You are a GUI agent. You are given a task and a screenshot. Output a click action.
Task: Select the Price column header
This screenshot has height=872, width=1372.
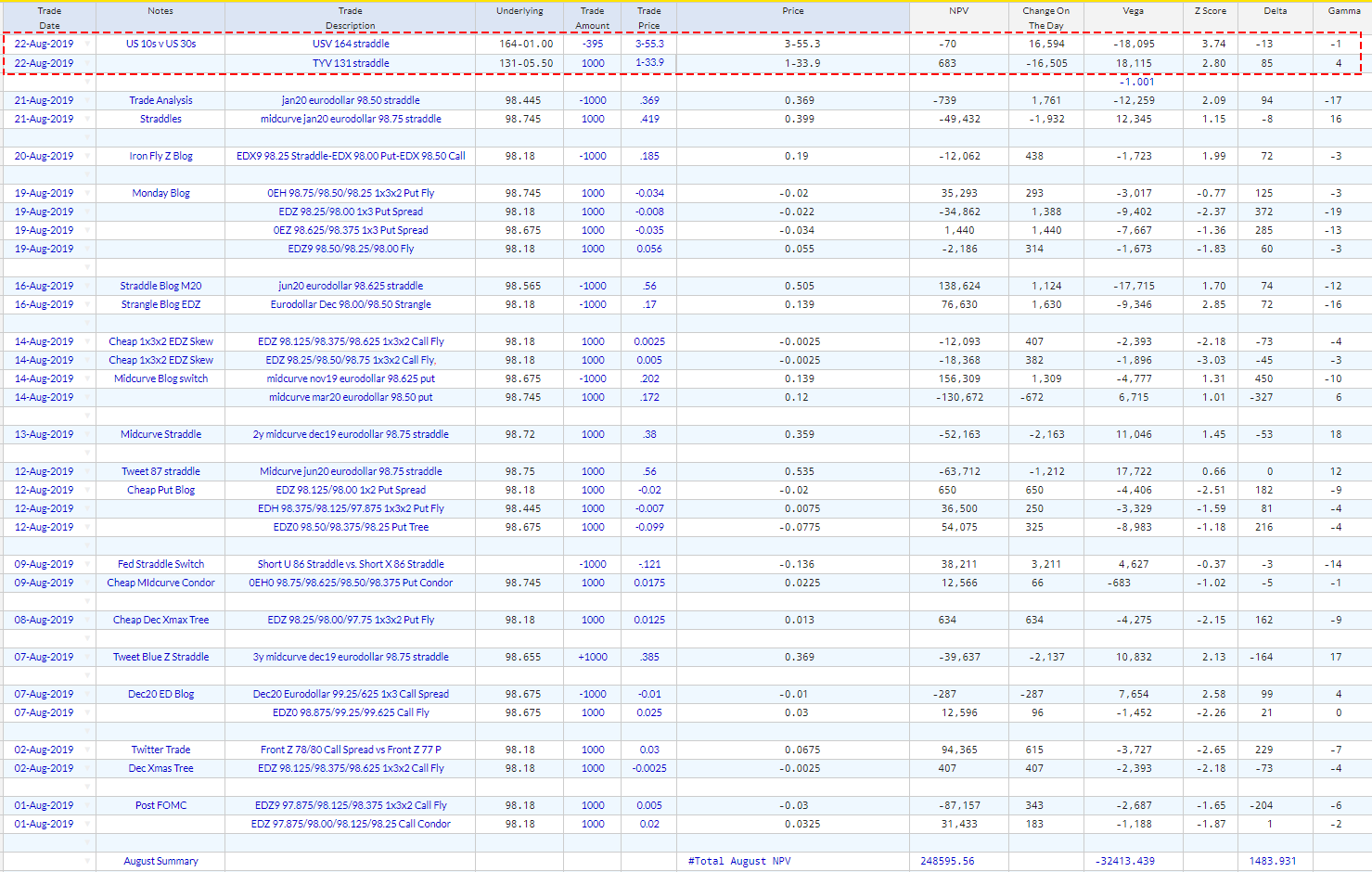[793, 18]
